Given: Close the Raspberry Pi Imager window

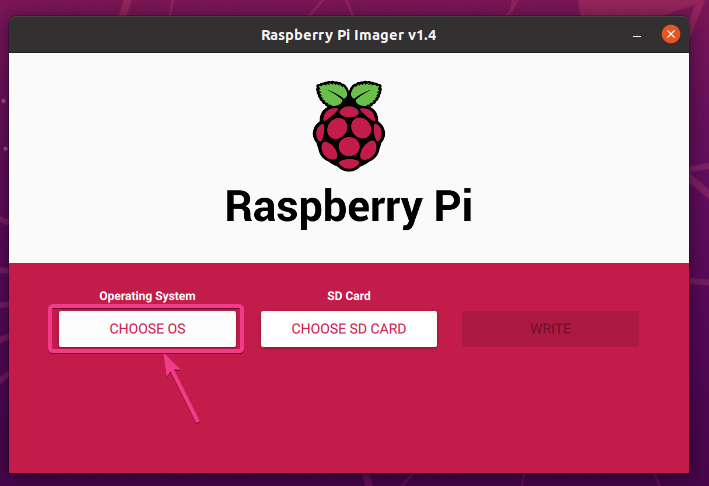Looking at the screenshot, I should (x=671, y=34).
